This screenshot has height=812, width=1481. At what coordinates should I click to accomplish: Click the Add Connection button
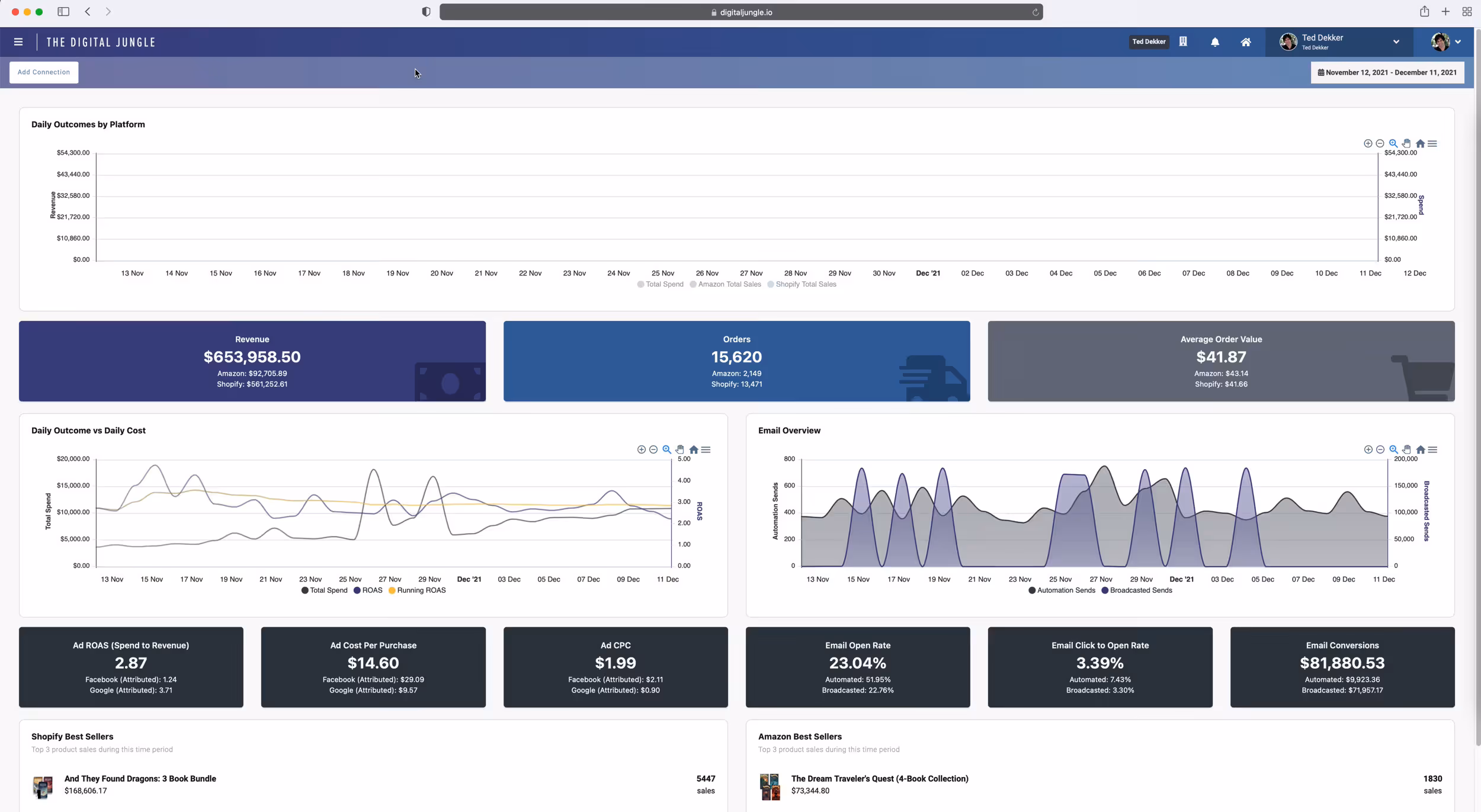point(43,72)
